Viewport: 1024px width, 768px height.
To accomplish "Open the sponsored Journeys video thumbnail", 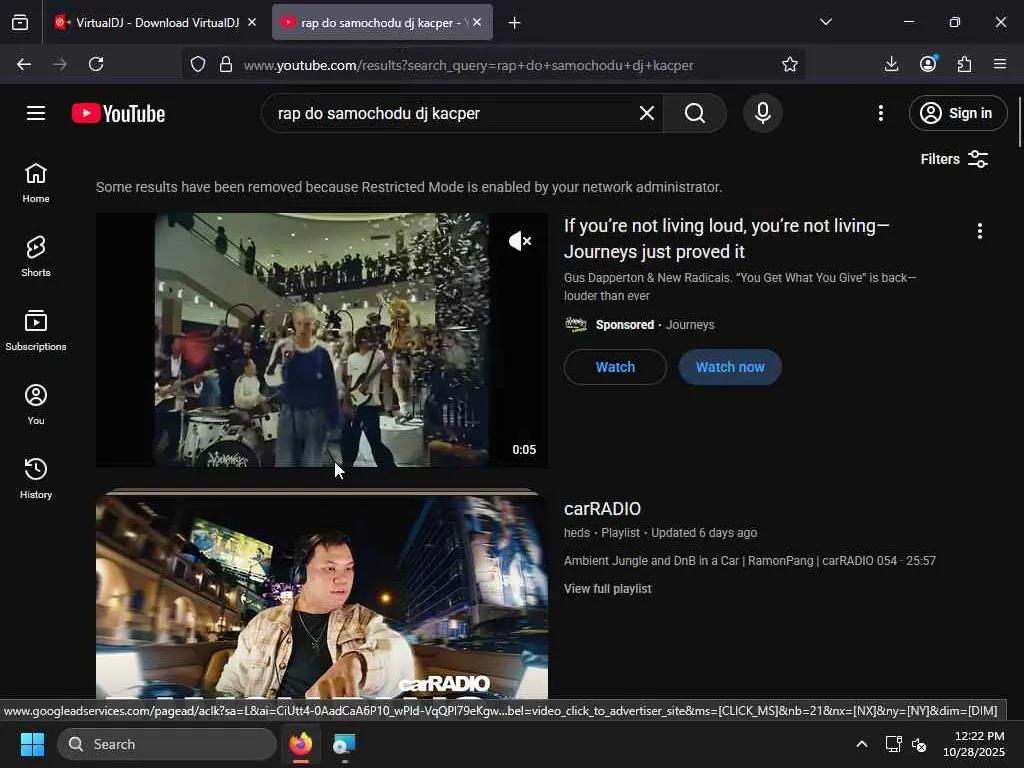I will (321, 340).
